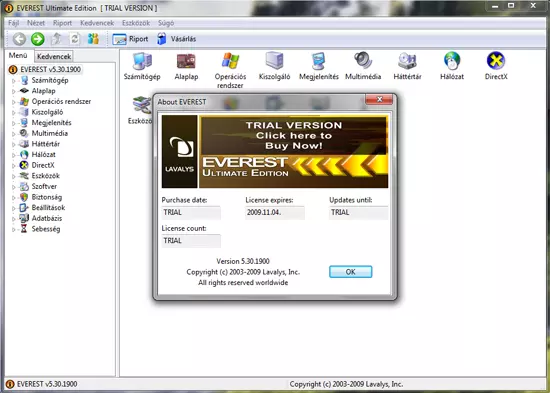This screenshot has width=550, height=393.
Task: Open the Alaplap motherboard icon in main panel
Action: (x=186, y=66)
